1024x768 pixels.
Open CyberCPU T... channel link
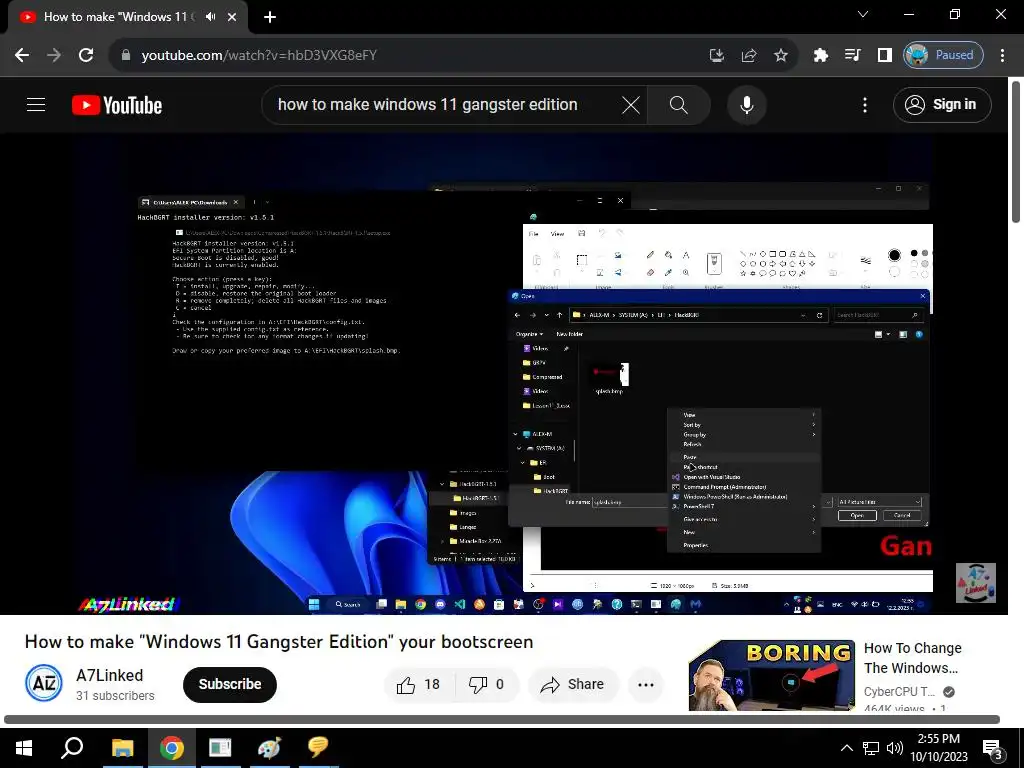(899, 692)
